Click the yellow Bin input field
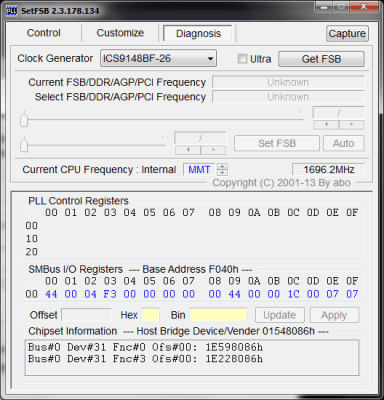The width and height of the screenshot is (384, 400). 218,315
